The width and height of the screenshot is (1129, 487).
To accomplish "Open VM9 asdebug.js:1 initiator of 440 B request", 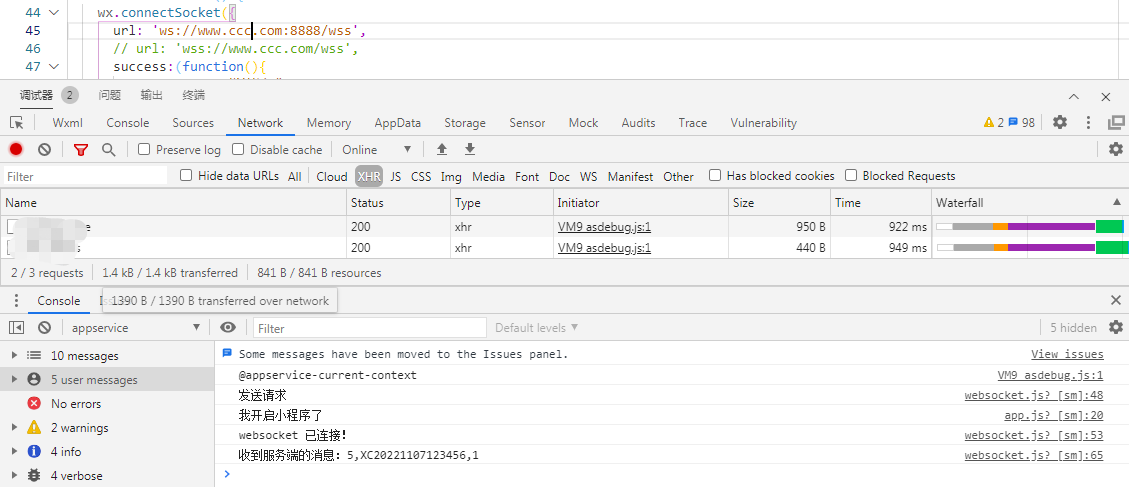I will pos(605,248).
